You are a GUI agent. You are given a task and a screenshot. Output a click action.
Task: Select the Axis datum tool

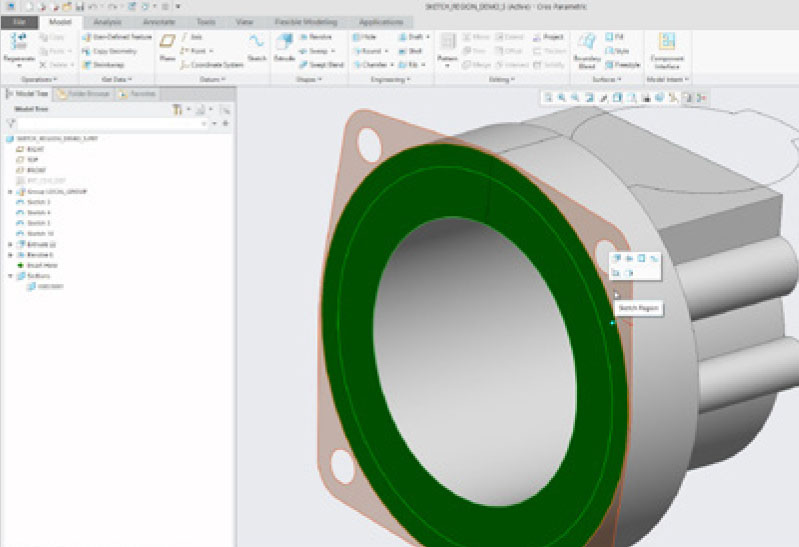pos(192,37)
